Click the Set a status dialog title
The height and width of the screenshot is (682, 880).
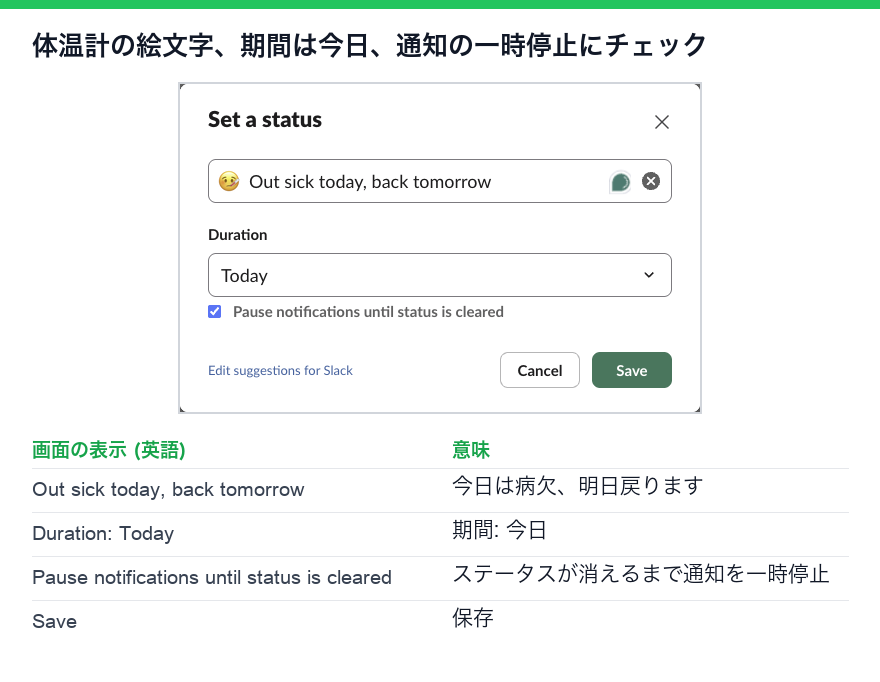pyautogui.click(x=265, y=120)
